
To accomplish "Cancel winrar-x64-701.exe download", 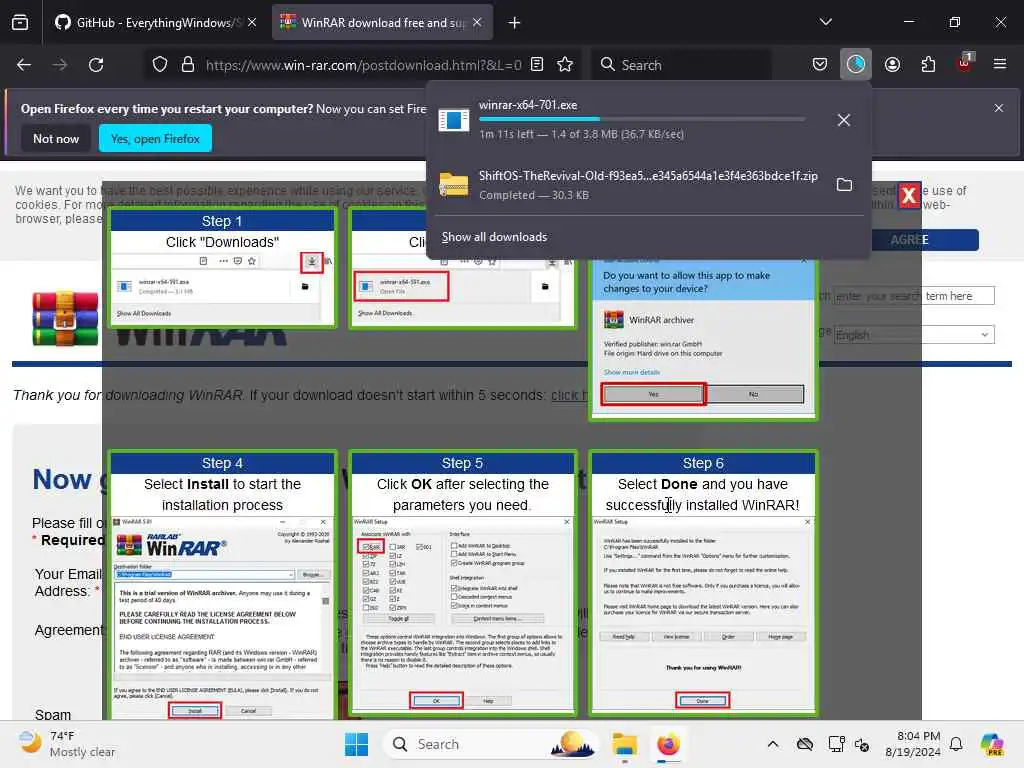I will [844, 120].
